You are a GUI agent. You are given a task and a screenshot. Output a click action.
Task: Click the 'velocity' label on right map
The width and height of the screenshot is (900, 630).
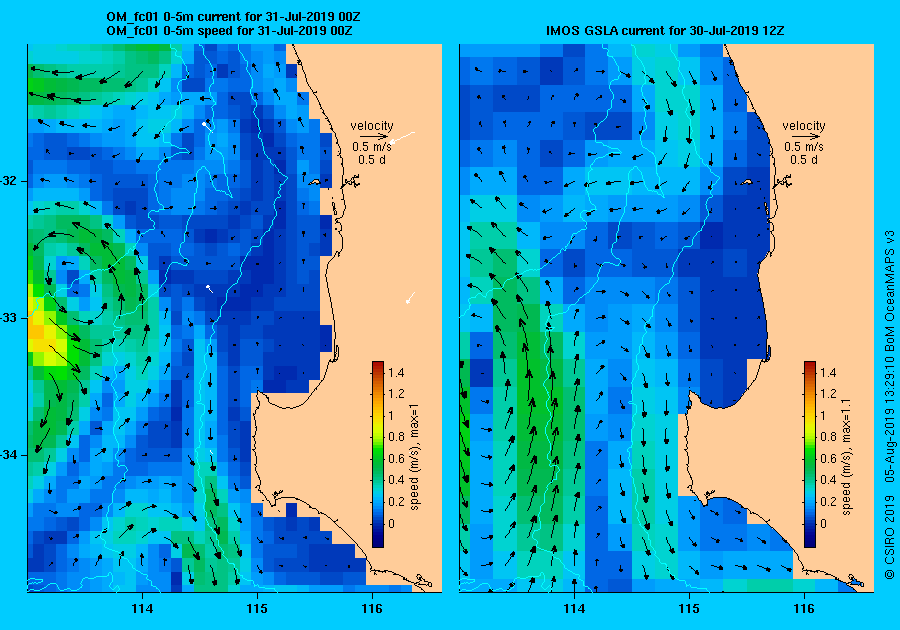pos(804,126)
